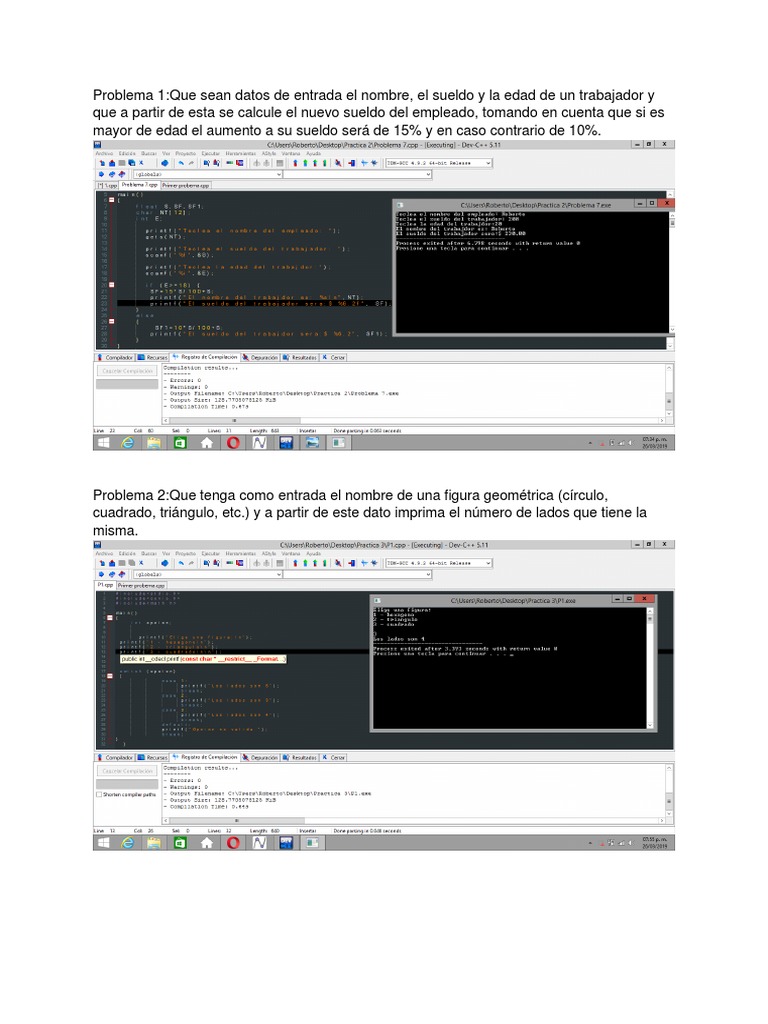Click Redo arrow in Problema 7.cpp toolbar
Image resolution: width=768 pixels, height=1024 pixels.
click(191, 163)
